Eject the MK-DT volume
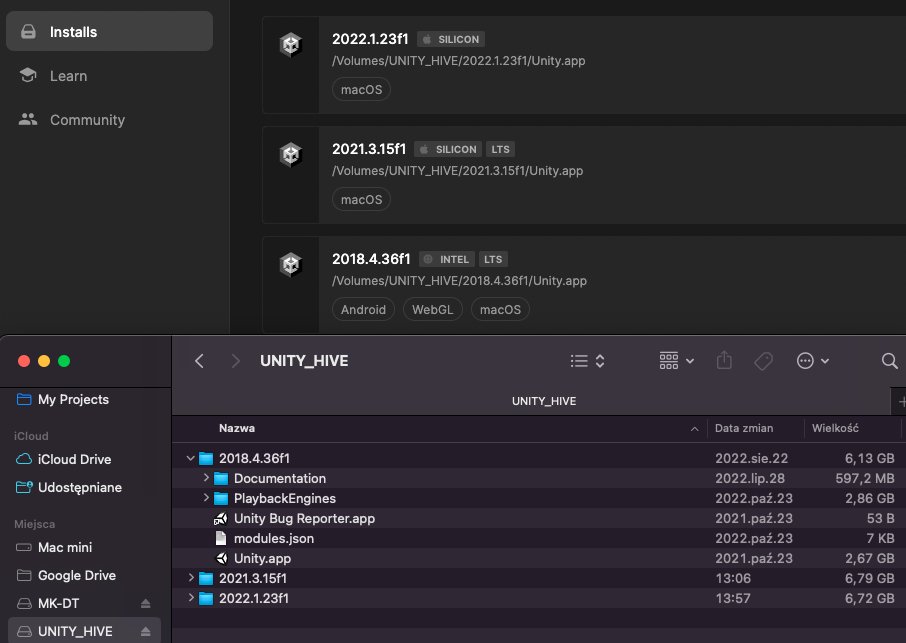This screenshot has height=643, width=906. click(146, 603)
